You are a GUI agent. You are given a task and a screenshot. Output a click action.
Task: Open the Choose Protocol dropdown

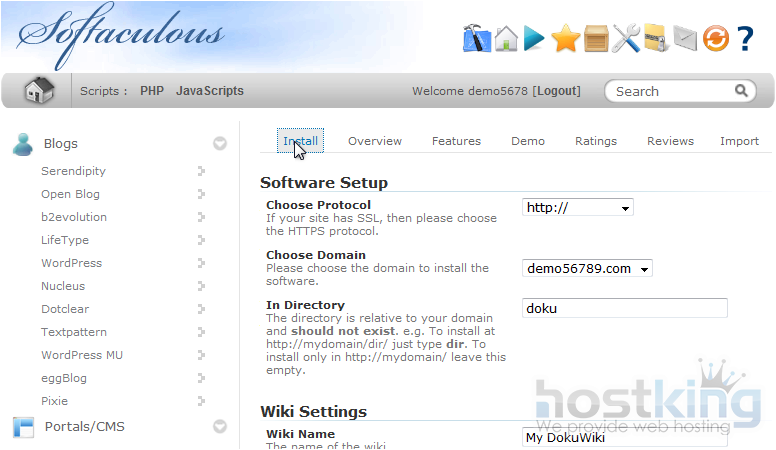[578, 208]
